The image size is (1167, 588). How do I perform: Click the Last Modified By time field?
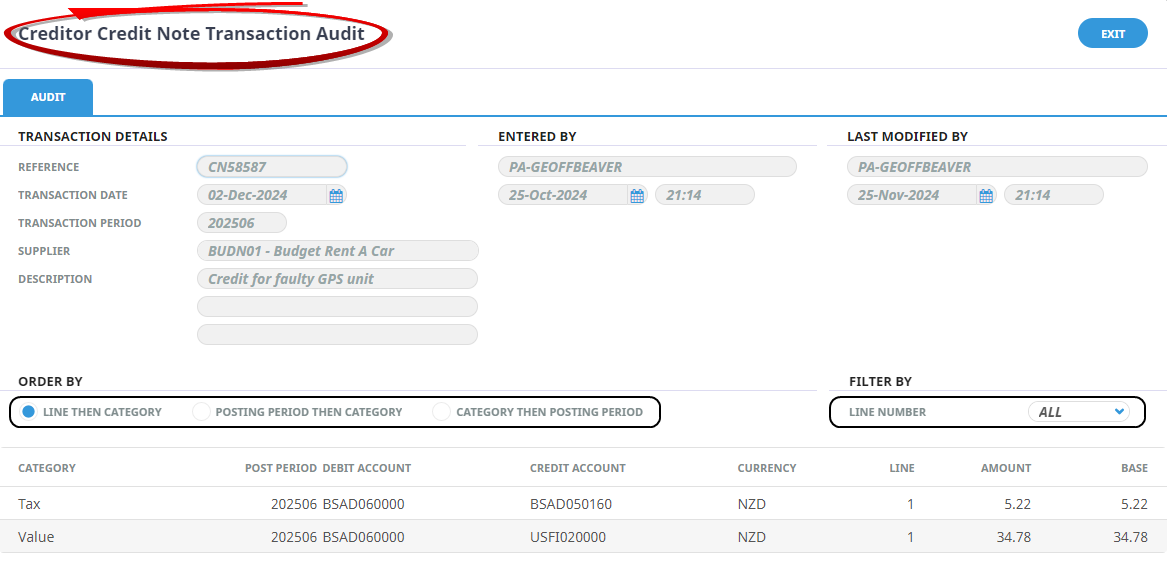pyautogui.click(x=1053, y=195)
